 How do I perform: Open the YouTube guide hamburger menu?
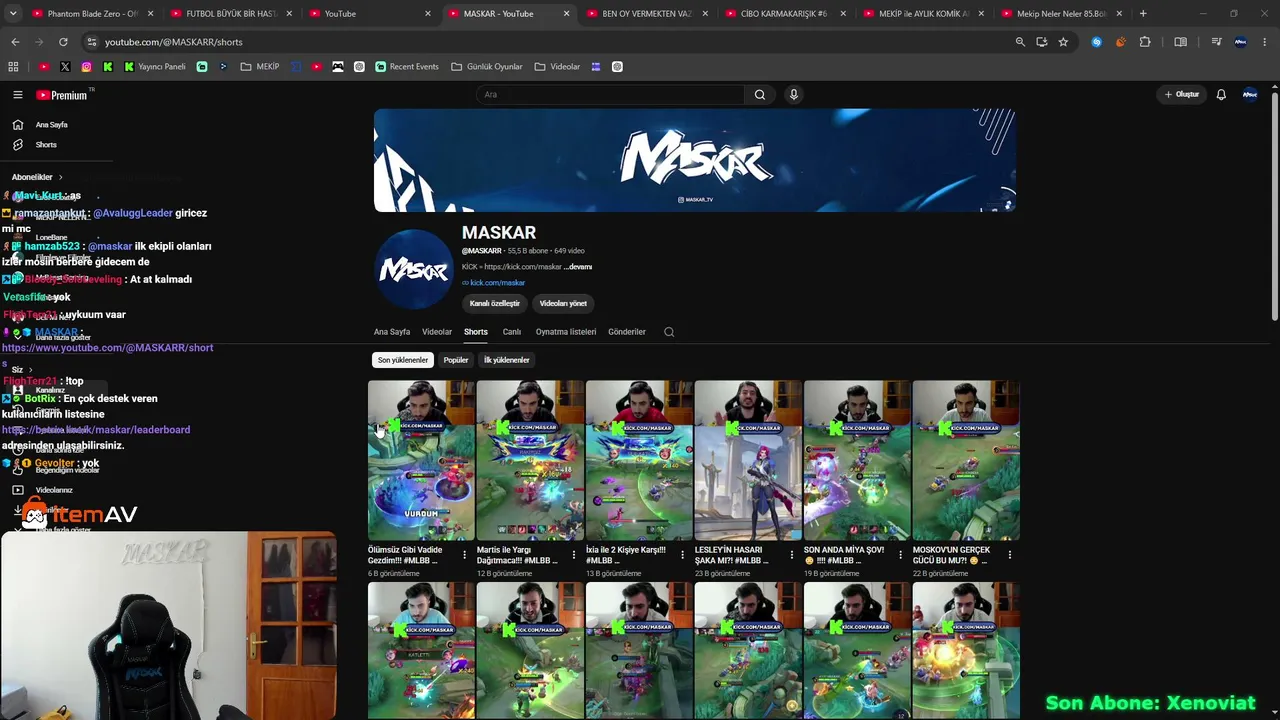[x=18, y=95]
